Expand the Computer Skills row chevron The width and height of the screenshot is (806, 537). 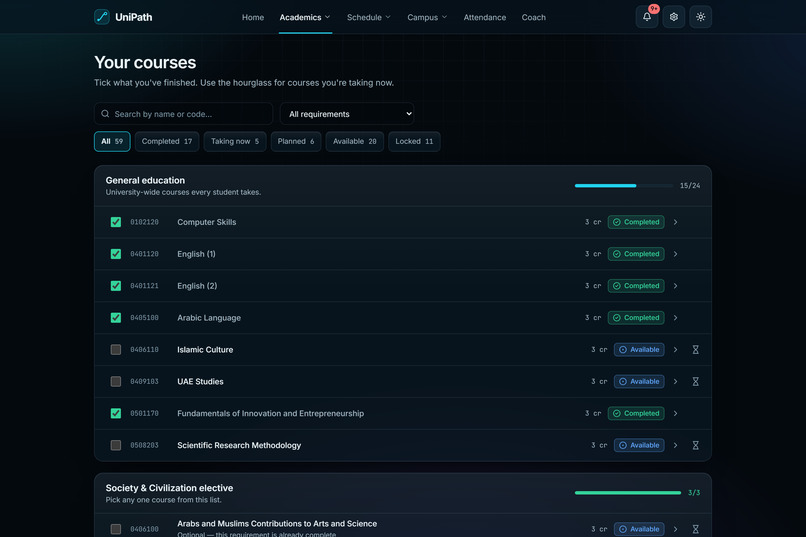675,222
